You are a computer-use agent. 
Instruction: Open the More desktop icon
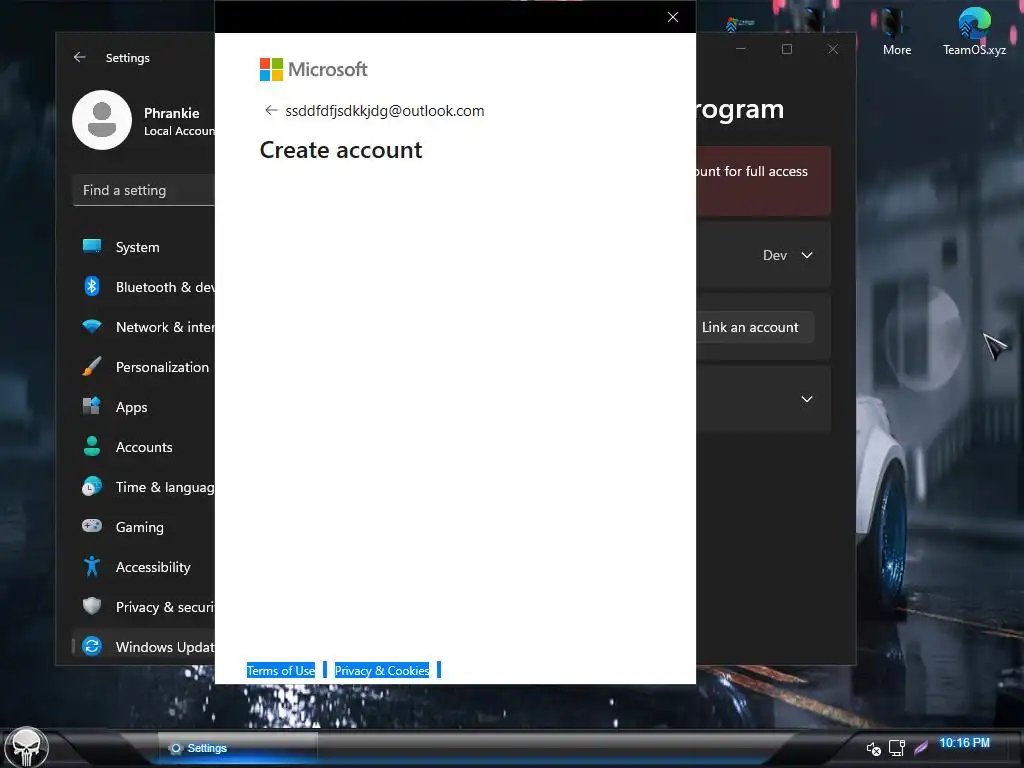(897, 31)
